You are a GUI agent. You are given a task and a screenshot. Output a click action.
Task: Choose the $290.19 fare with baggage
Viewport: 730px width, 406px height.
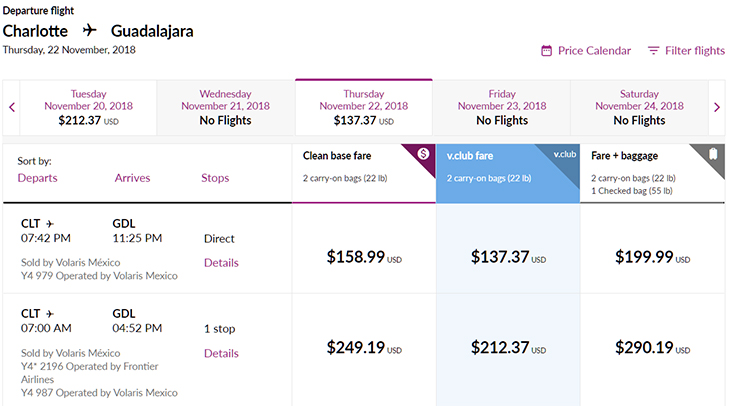(652, 347)
